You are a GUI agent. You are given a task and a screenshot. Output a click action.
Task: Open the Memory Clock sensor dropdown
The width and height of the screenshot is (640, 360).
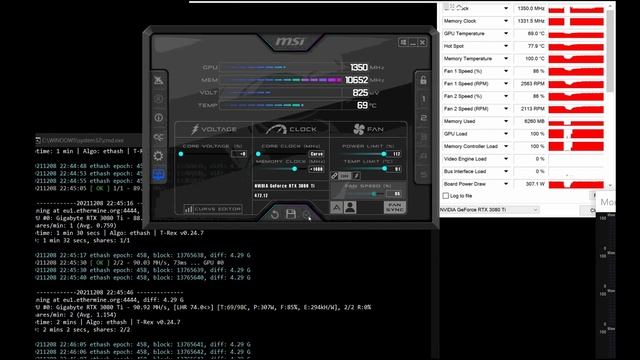(506, 21)
